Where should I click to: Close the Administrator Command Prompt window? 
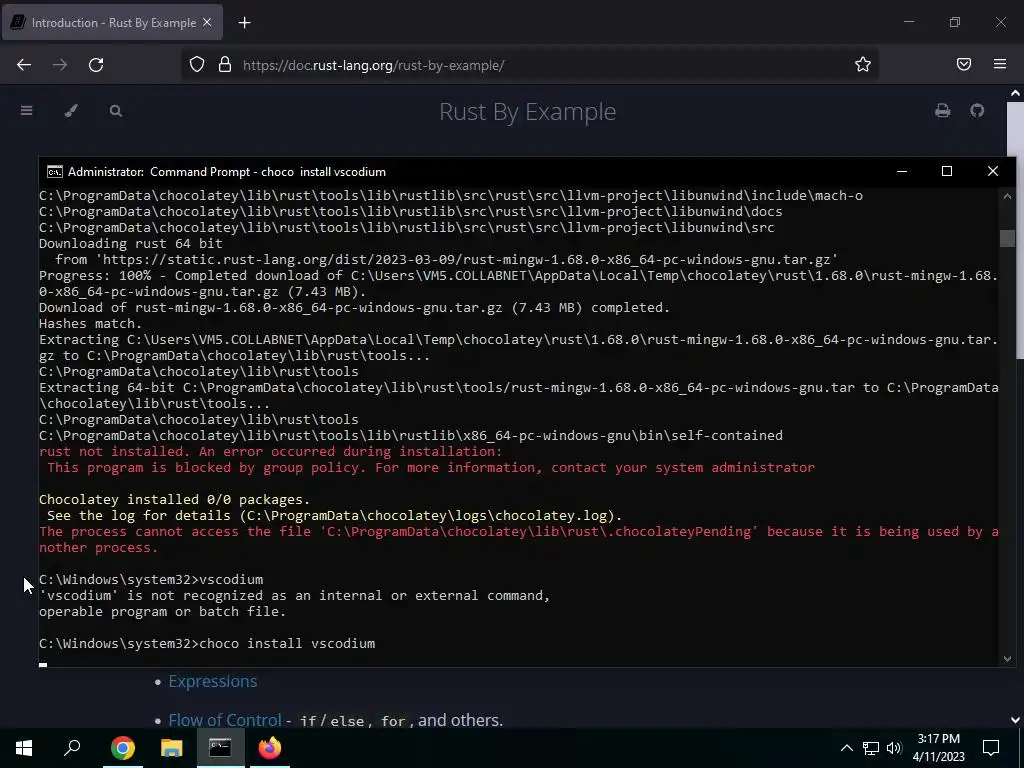[993, 171]
